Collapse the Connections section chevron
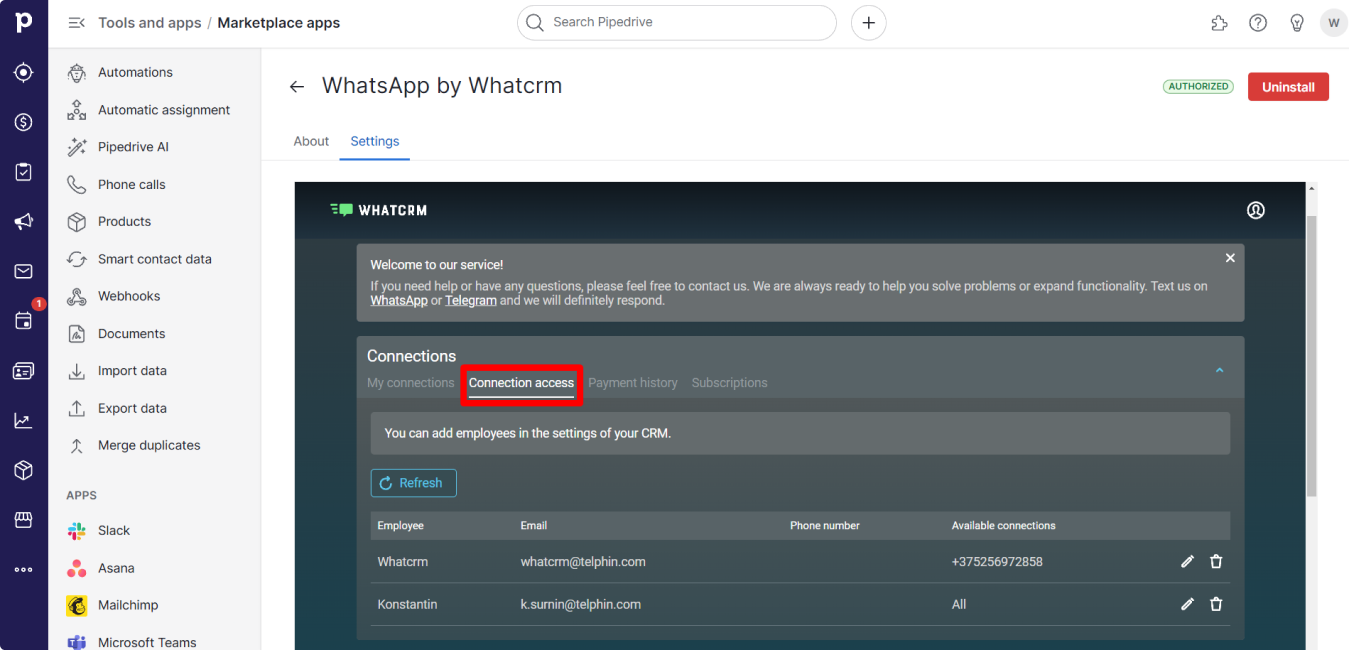The width and height of the screenshot is (1349, 650). tap(1219, 370)
